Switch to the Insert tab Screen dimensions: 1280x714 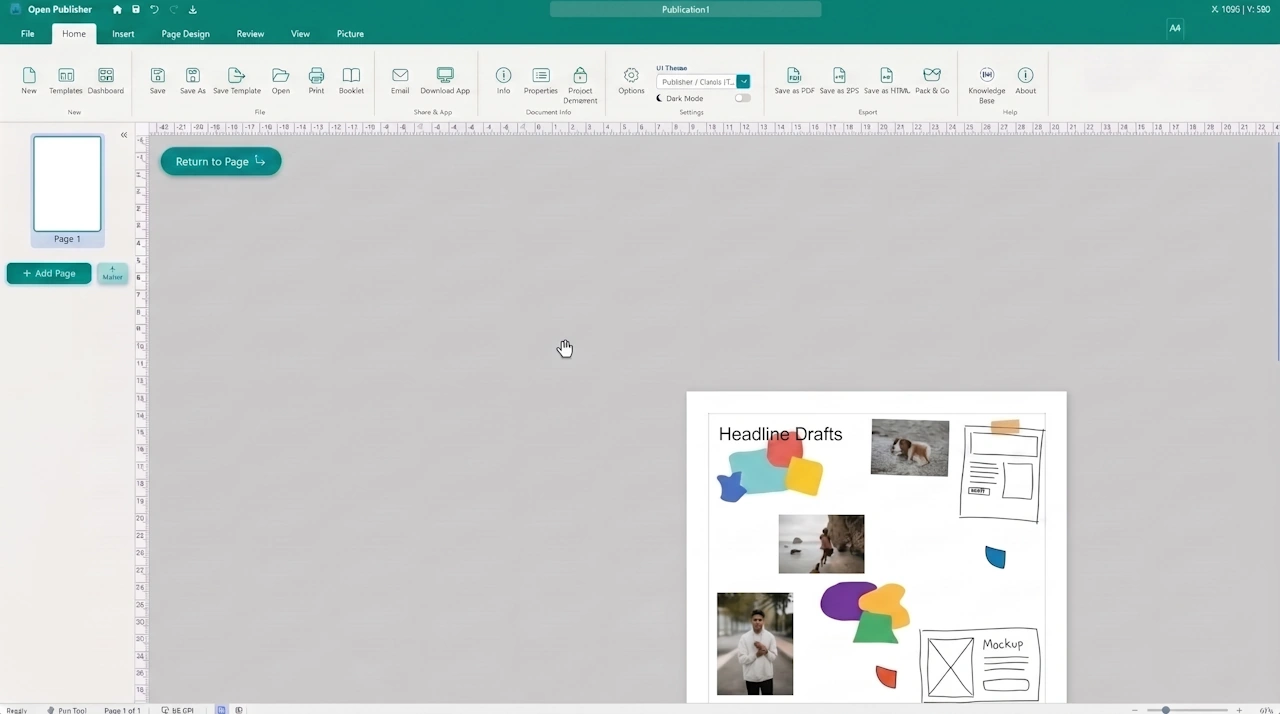(123, 34)
